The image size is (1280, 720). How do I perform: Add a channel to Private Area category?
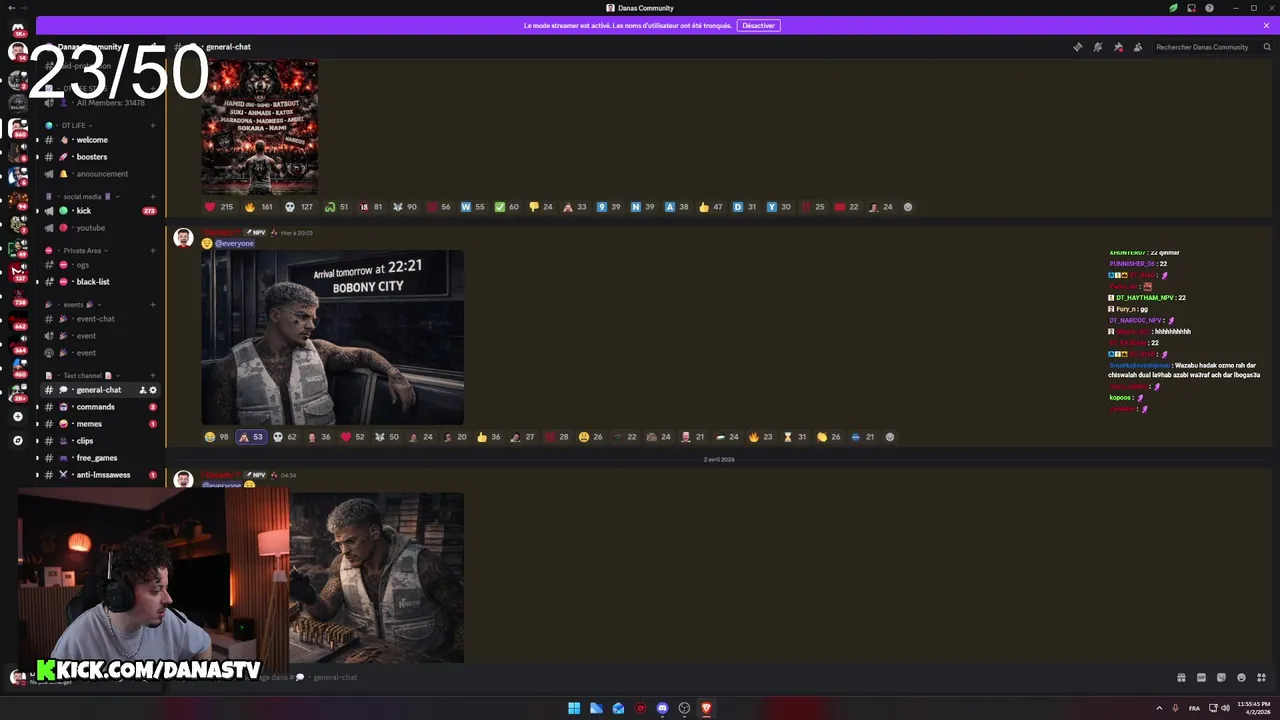[153, 250]
